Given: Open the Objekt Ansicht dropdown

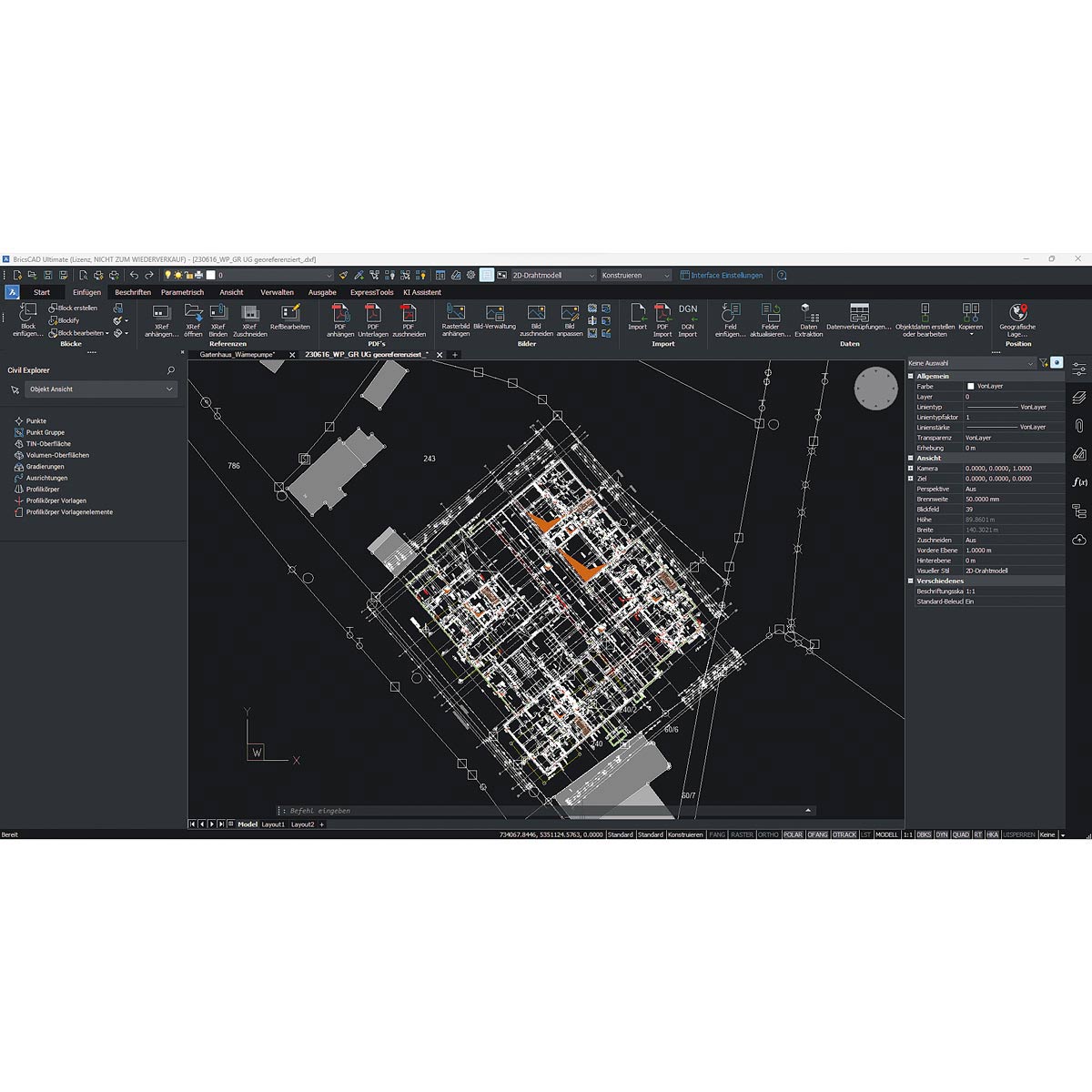Looking at the screenshot, I should [x=100, y=389].
